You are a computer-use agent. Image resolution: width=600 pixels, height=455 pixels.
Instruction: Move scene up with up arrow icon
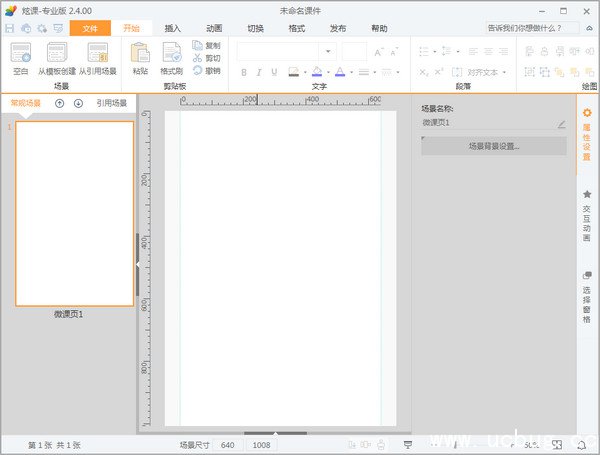[60, 103]
